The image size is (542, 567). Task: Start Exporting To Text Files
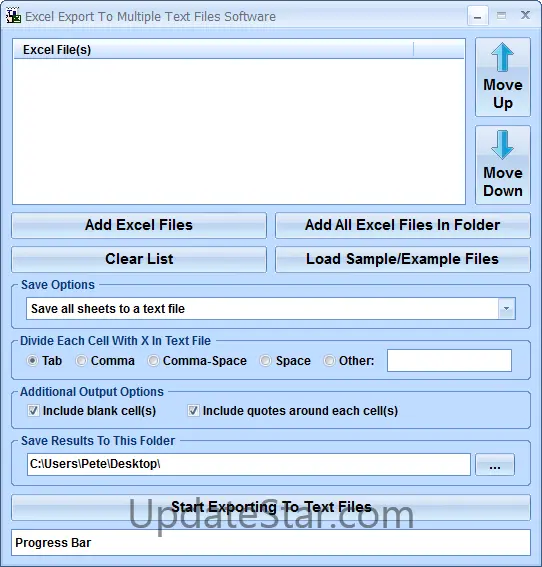[271, 507]
